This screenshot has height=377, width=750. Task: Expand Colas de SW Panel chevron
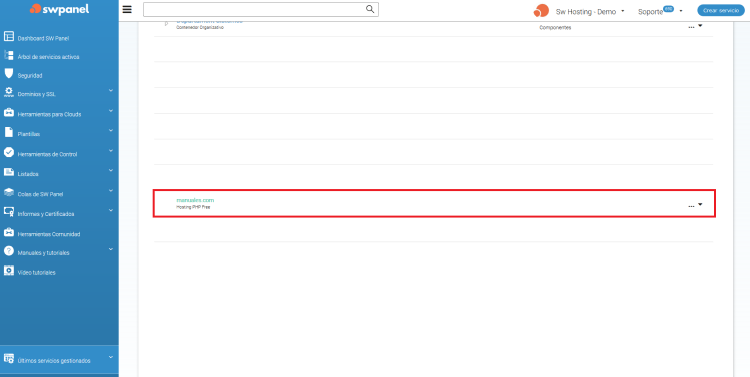pos(110,190)
